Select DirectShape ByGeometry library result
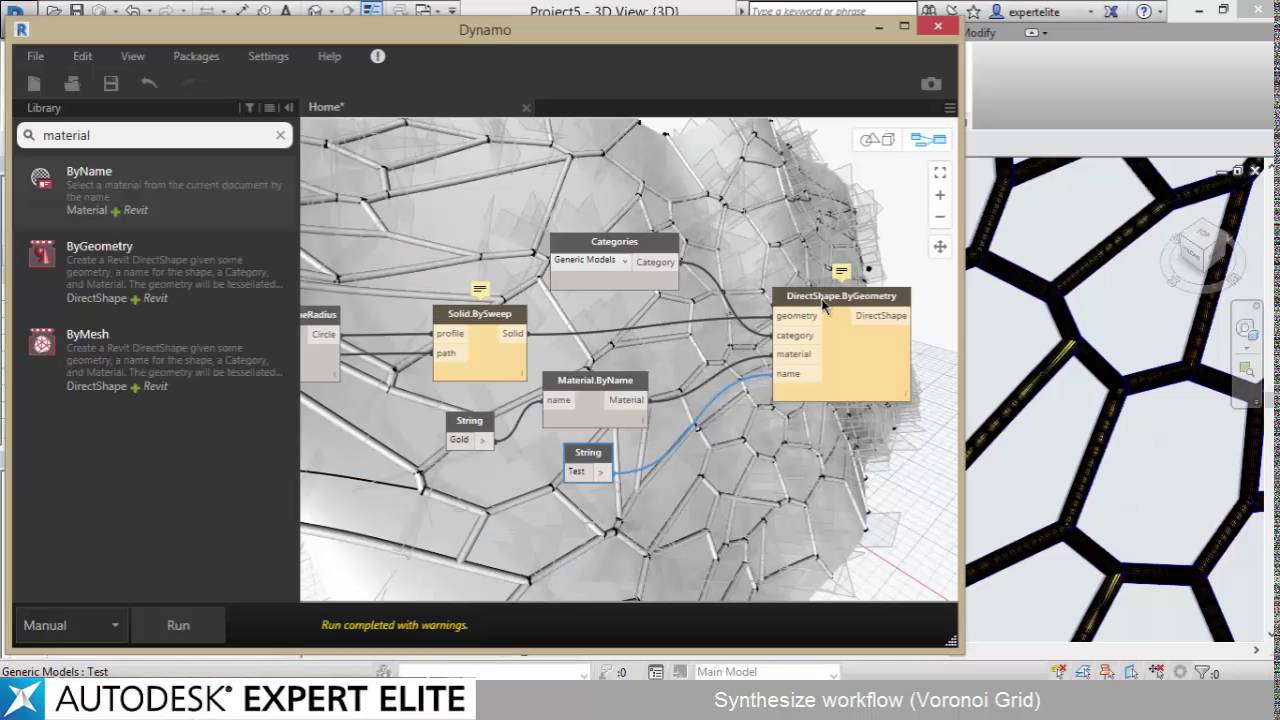1280x720 pixels. click(x=156, y=271)
